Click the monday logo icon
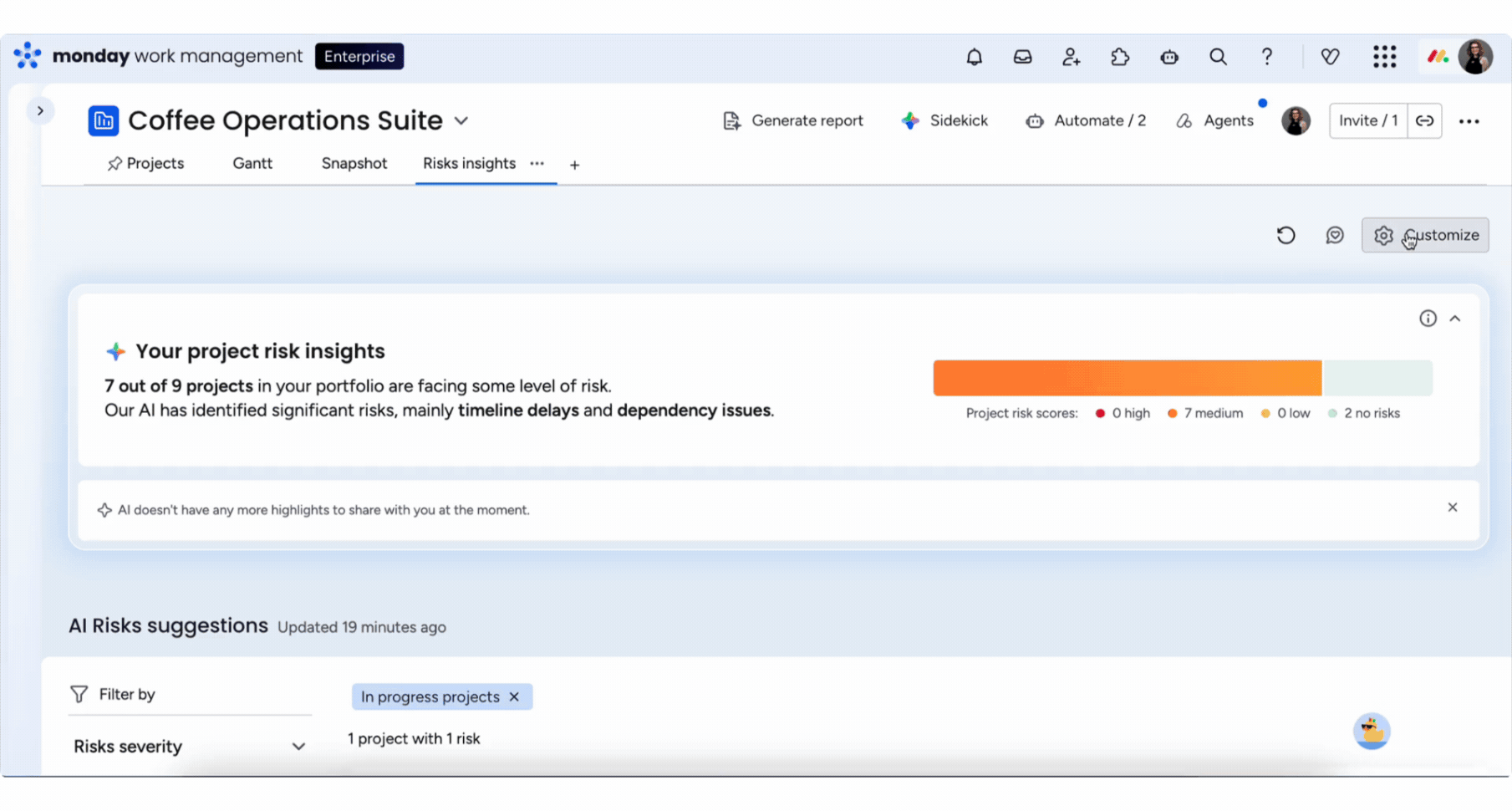 28,56
